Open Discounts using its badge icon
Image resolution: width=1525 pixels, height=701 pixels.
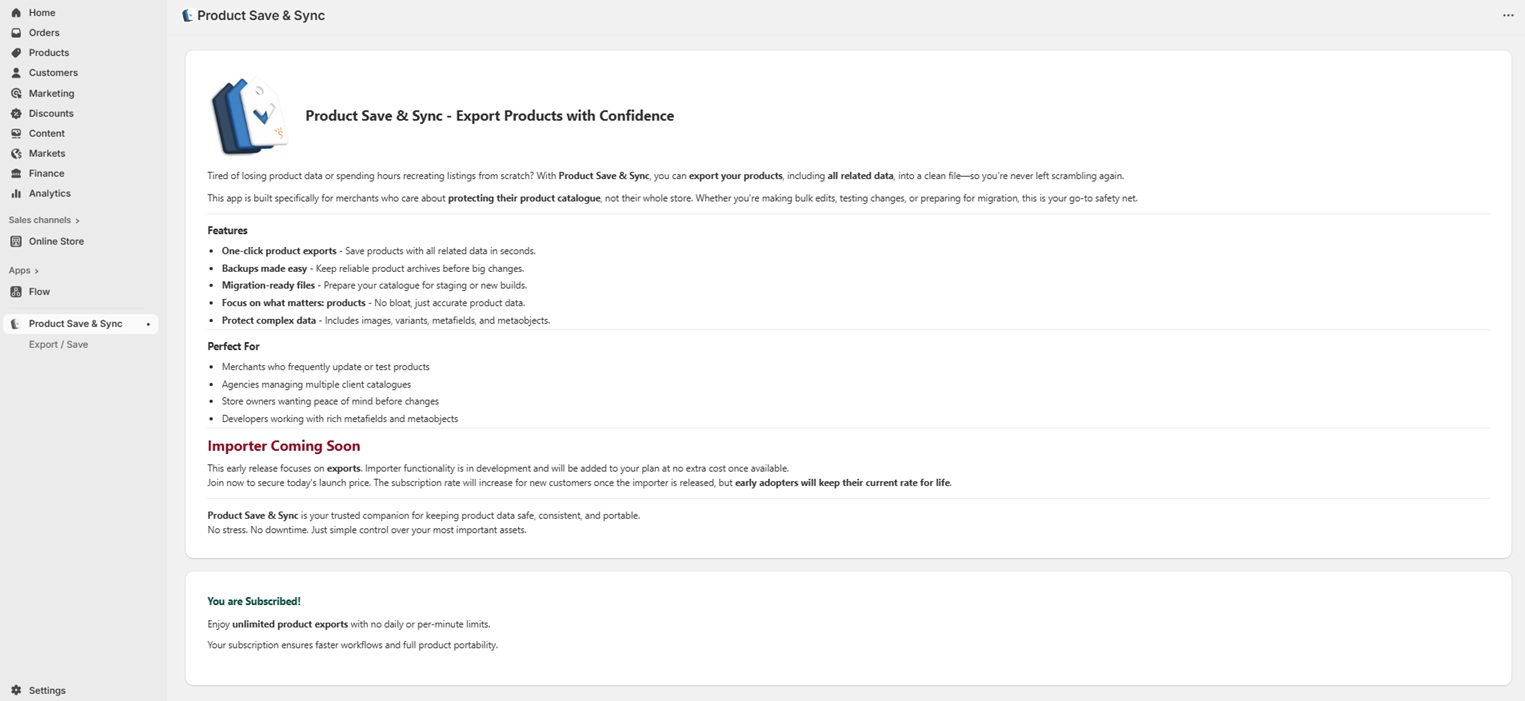(16, 114)
